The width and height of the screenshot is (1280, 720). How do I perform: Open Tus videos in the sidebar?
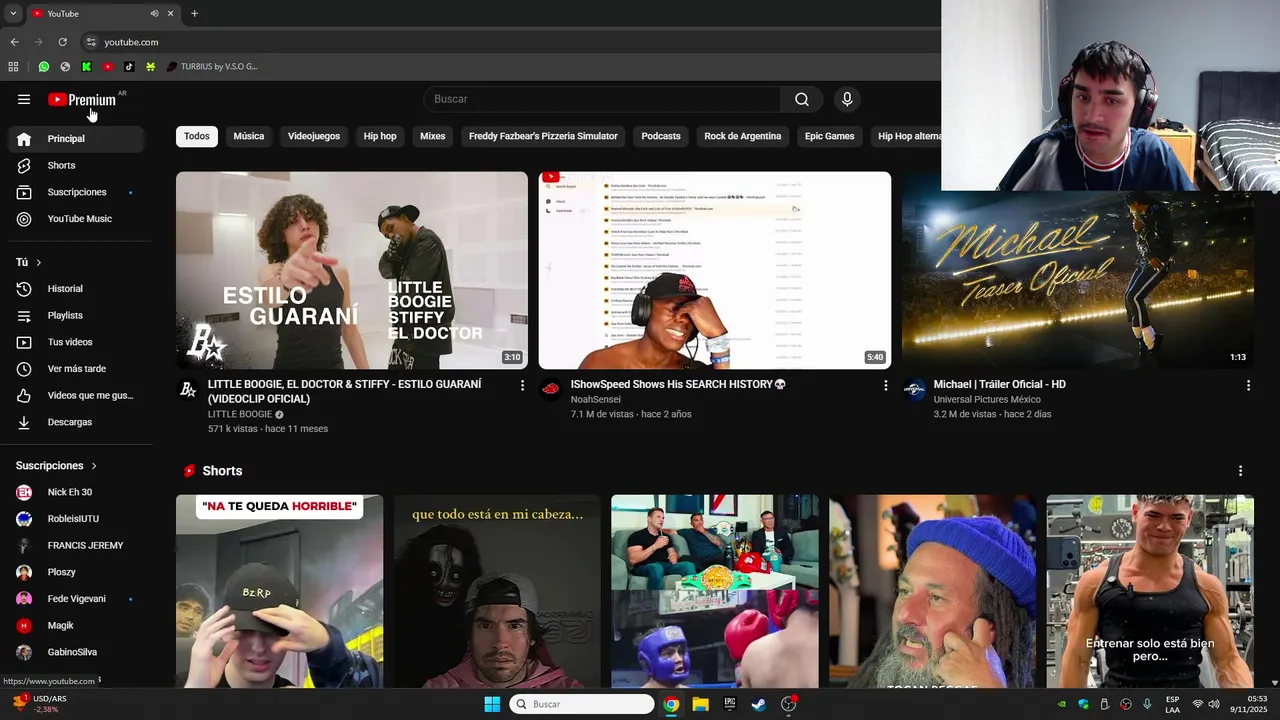click(x=76, y=342)
